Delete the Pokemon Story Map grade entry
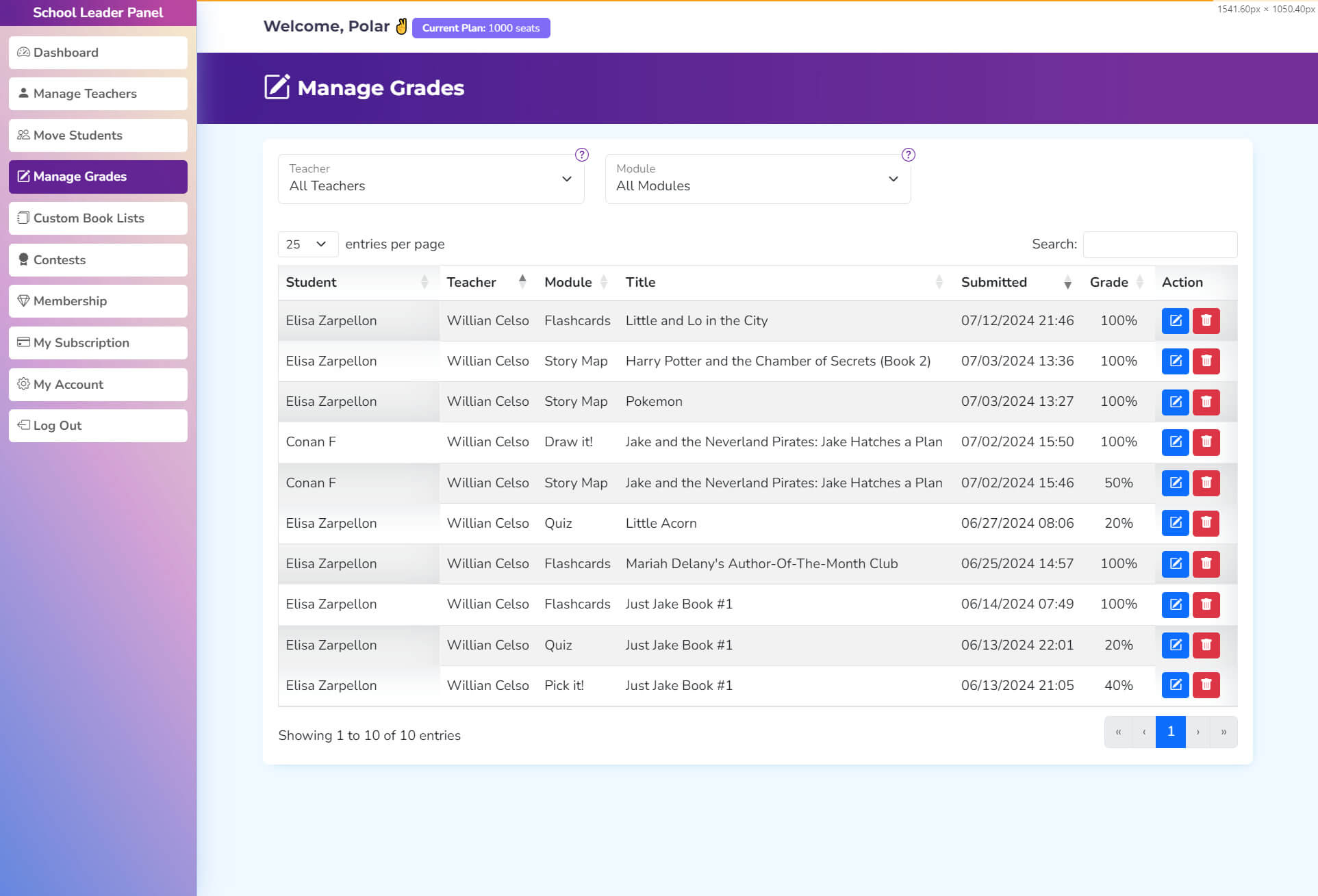 coord(1206,402)
